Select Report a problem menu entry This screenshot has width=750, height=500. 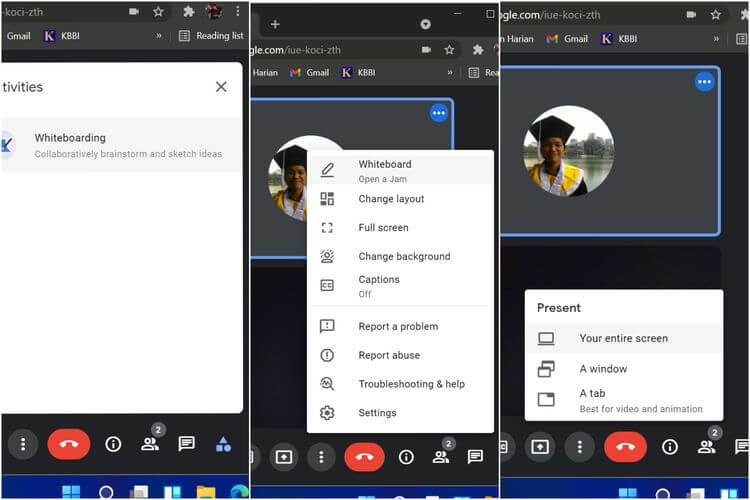(x=400, y=326)
